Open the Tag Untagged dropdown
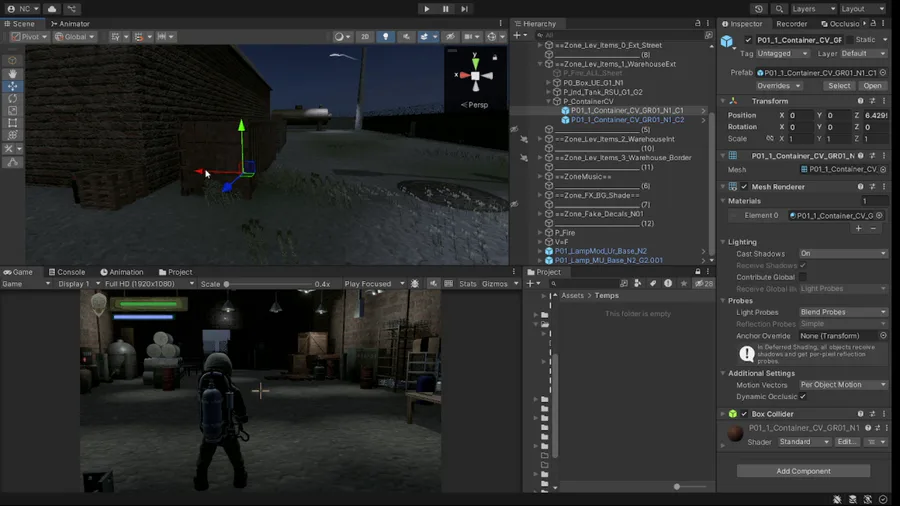This screenshot has height=506, width=900. [x=782, y=53]
